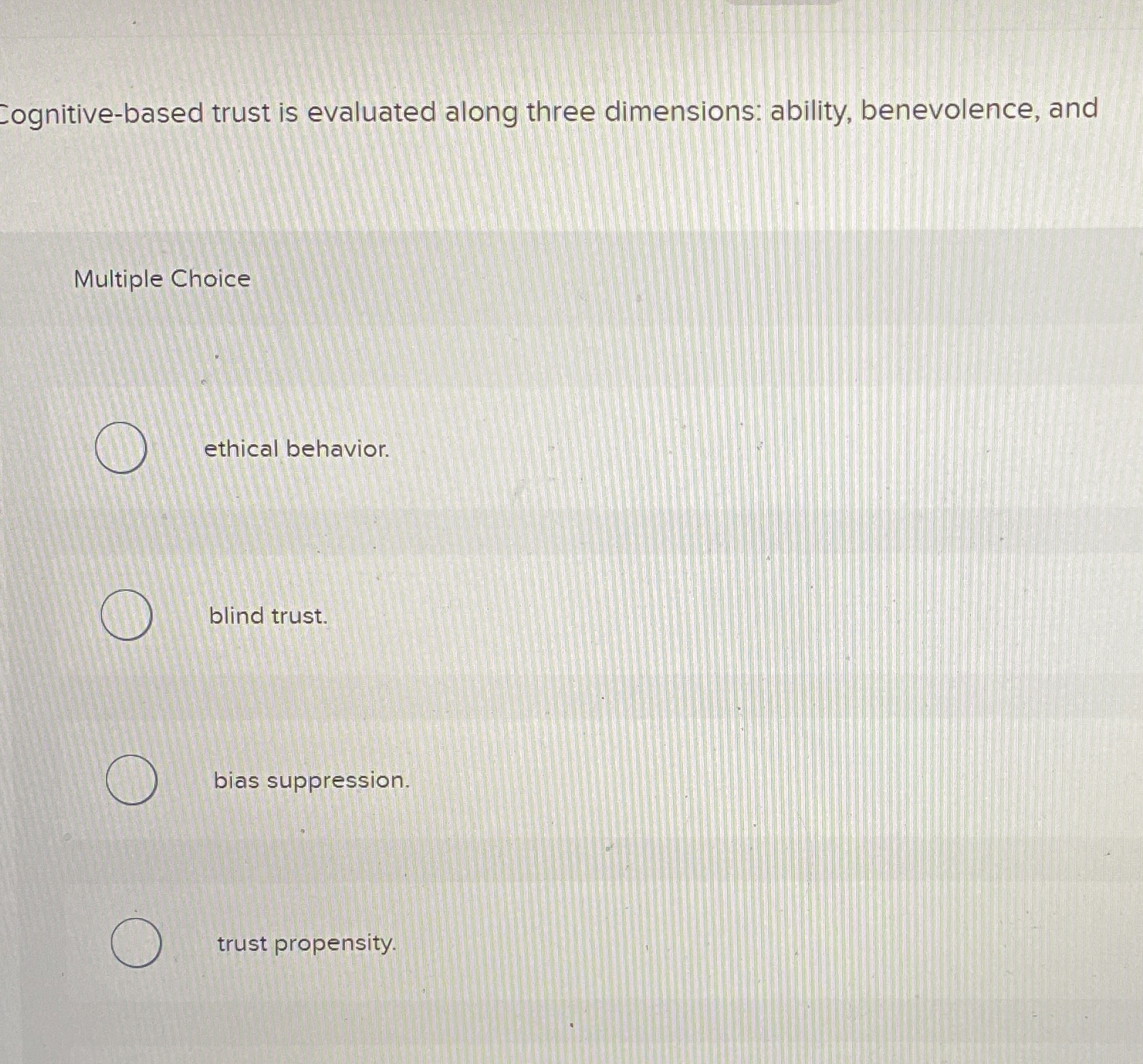Click the answer text ethical behavior

(x=295, y=449)
